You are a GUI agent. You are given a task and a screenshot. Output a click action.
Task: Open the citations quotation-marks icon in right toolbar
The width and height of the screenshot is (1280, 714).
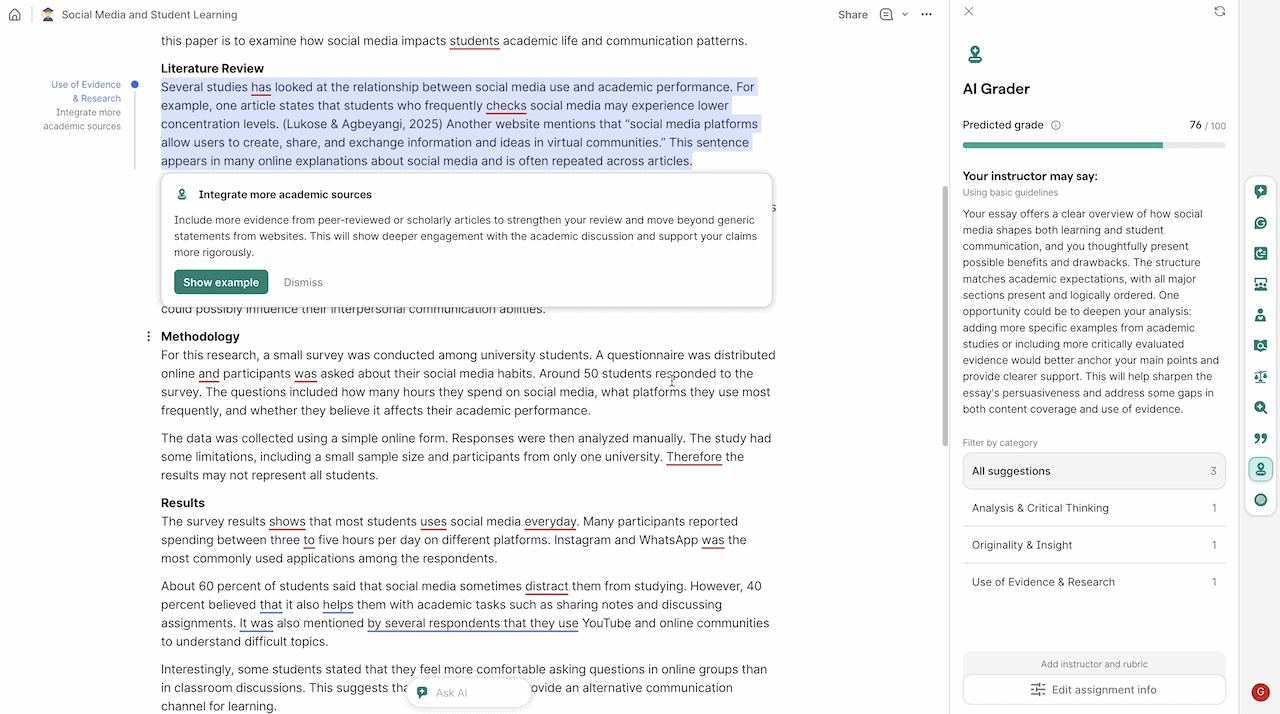click(x=1260, y=438)
